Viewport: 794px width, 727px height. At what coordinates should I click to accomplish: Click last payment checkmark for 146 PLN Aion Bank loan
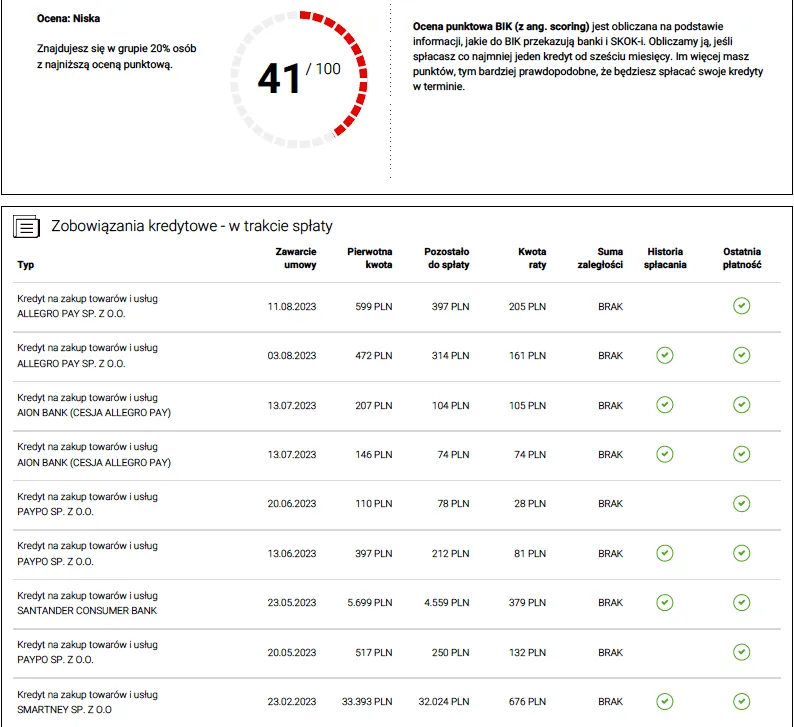pos(741,454)
